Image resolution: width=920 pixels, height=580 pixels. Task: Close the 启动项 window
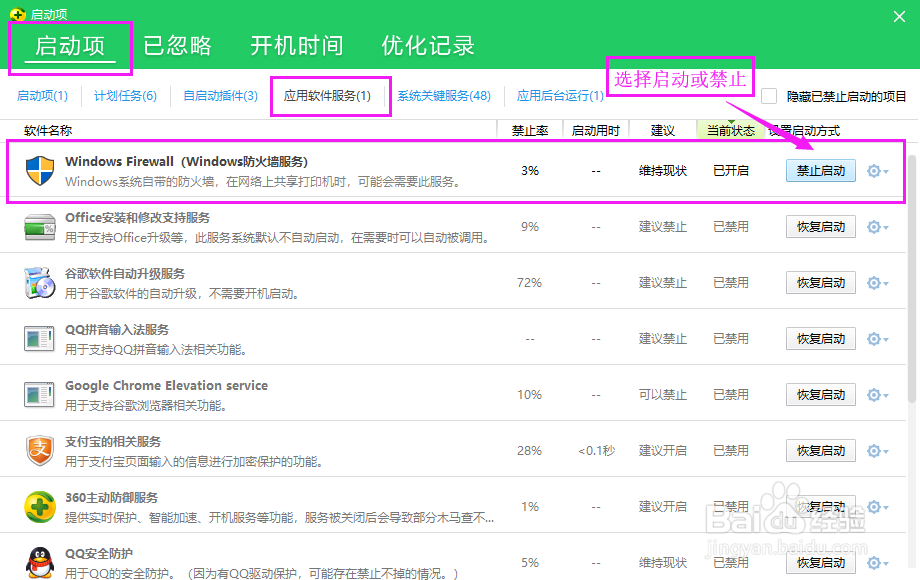(899, 16)
